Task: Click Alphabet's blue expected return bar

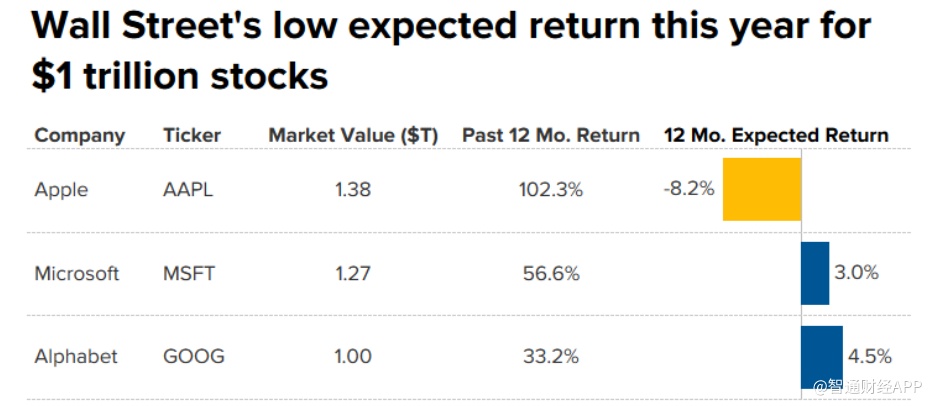Action: 822,357
